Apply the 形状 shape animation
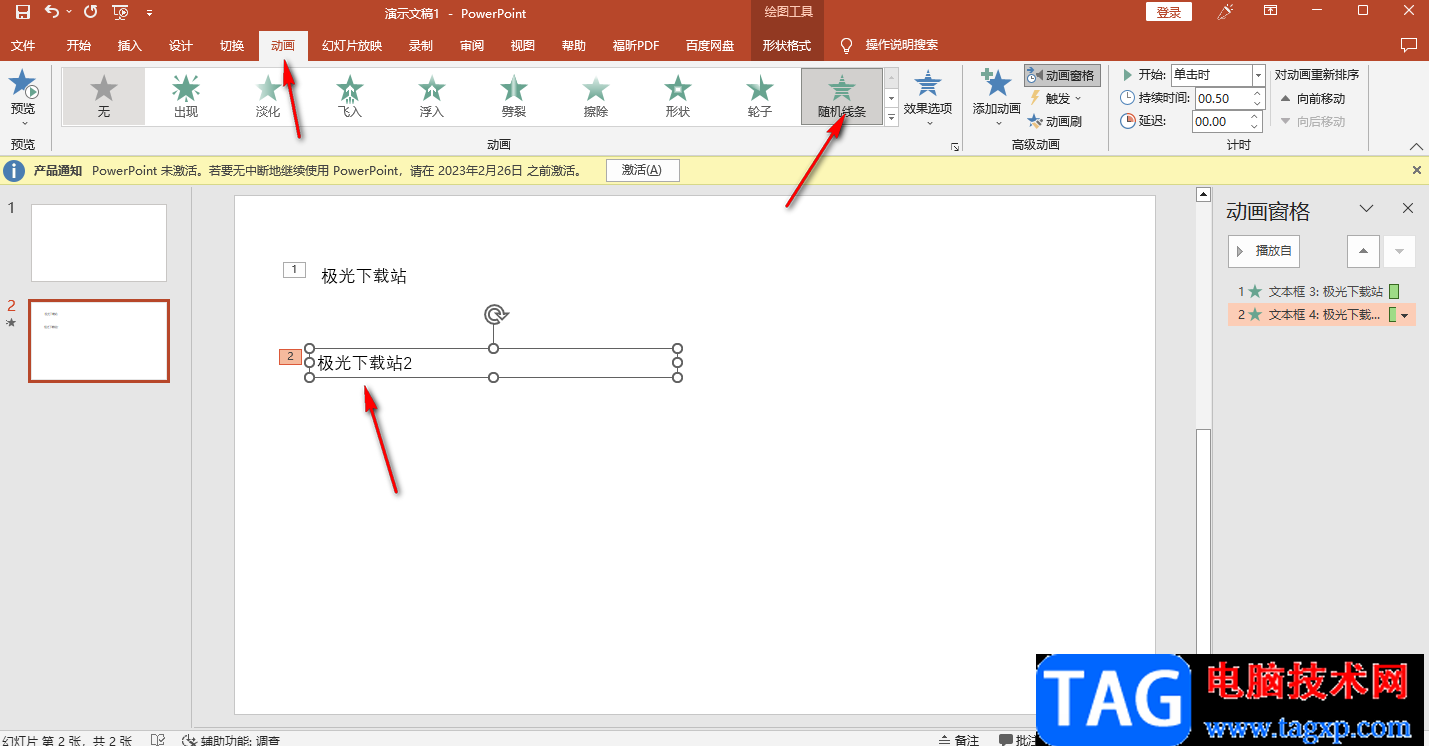1429x746 pixels. tap(678, 97)
